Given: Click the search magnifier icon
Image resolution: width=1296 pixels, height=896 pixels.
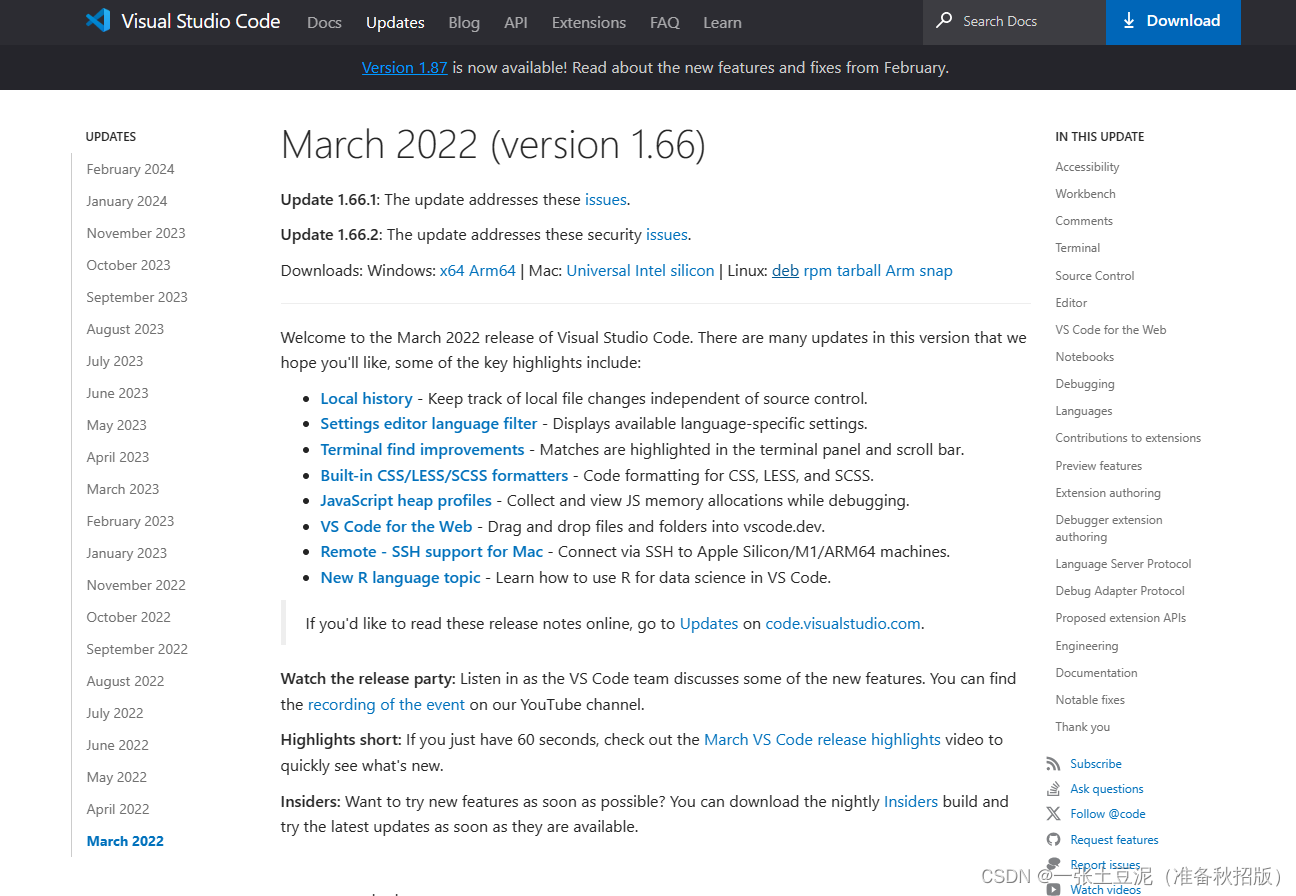Looking at the screenshot, I should click(944, 21).
